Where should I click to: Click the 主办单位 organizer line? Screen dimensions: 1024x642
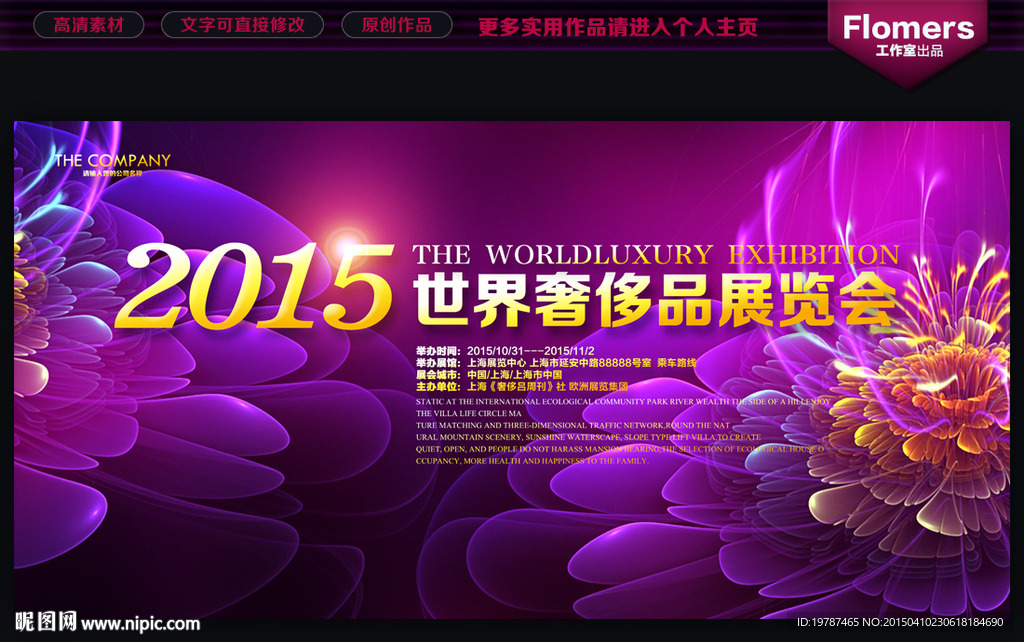pos(522,386)
